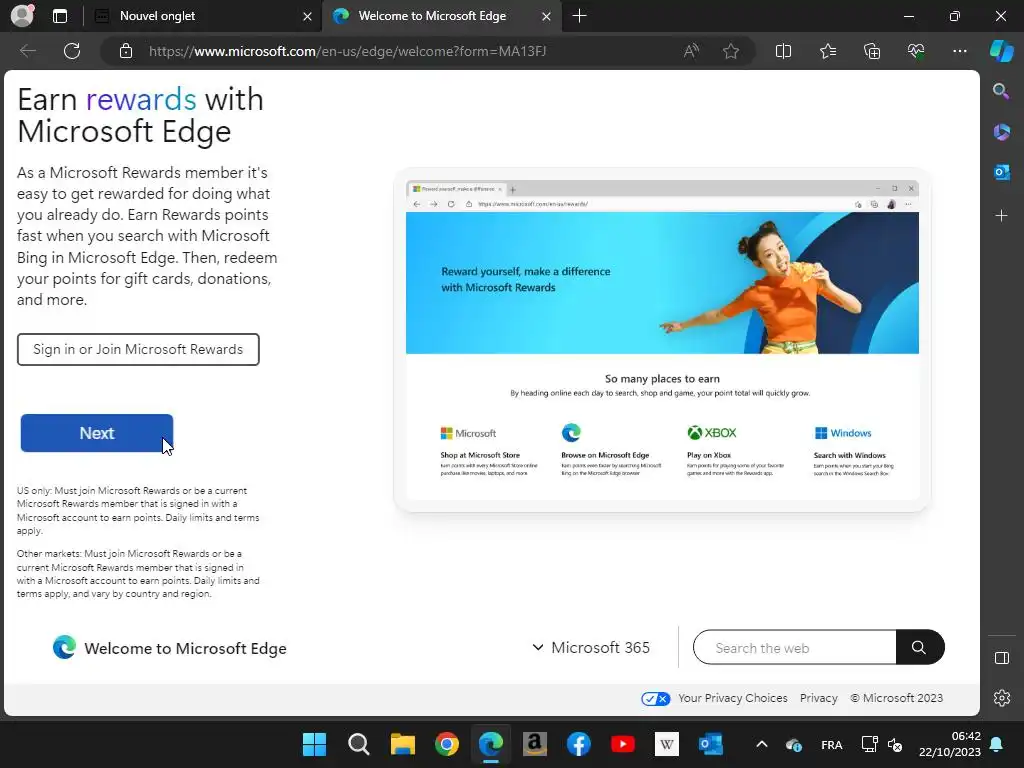Focus the Search the web field
This screenshot has height=768, width=1024.
click(795, 647)
